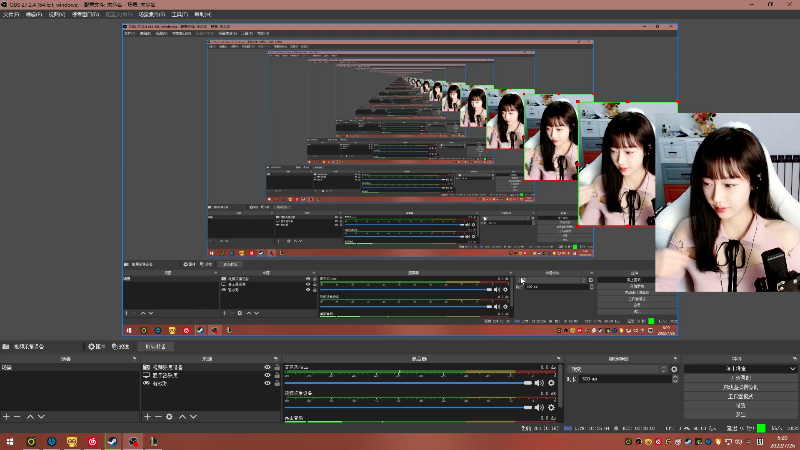Add a new source with plus icon
The height and width of the screenshot is (450, 800).
(x=147, y=417)
